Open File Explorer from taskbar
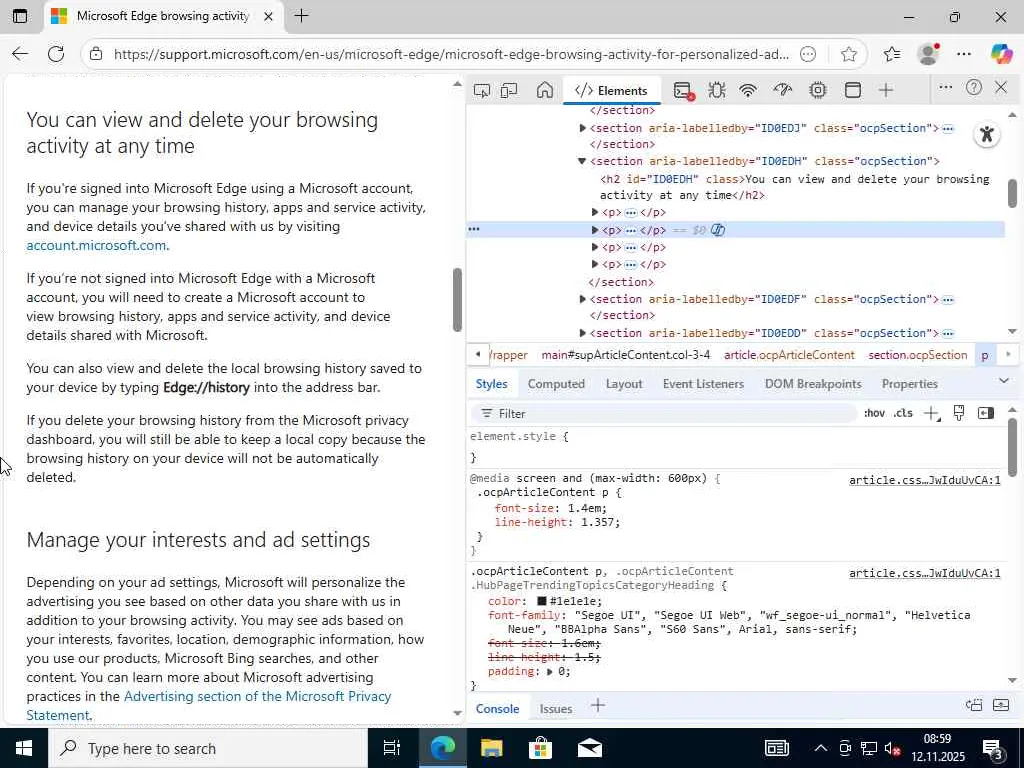 (491, 748)
